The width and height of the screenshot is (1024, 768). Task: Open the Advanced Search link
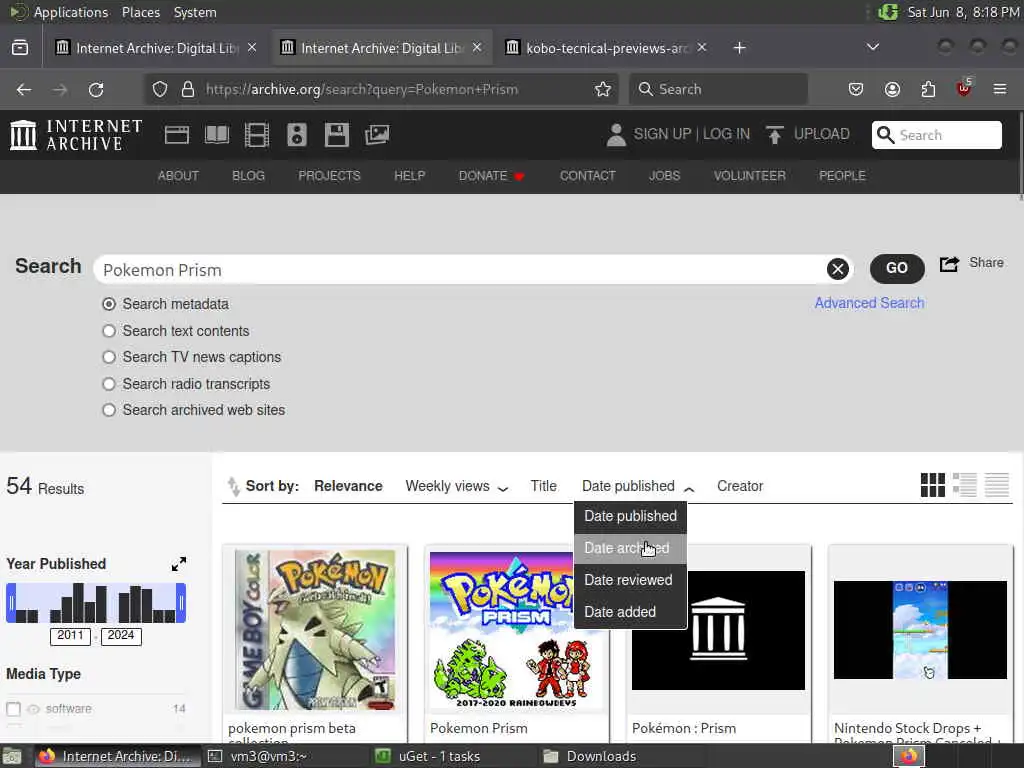(x=869, y=303)
